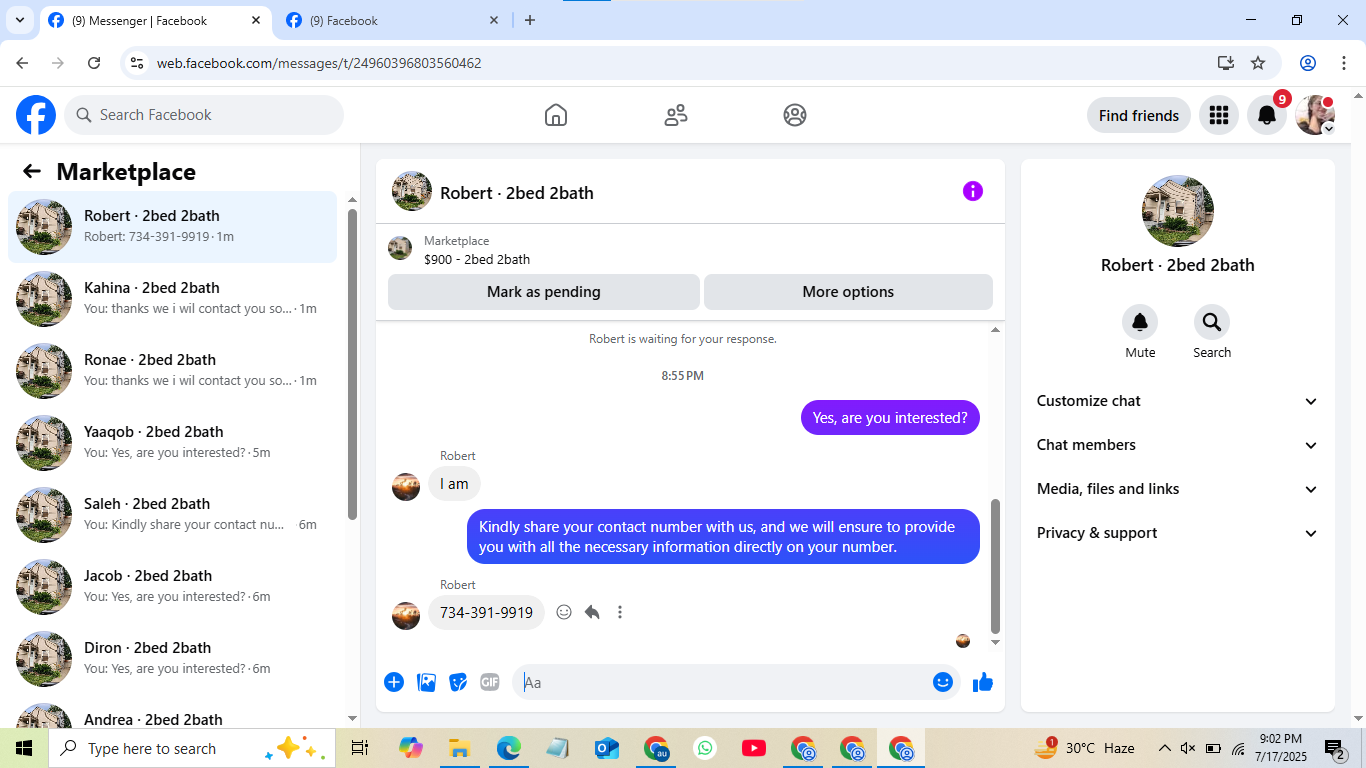1366x768 pixels.
Task: Expand Media, files and links section
Action: [x=1178, y=489]
